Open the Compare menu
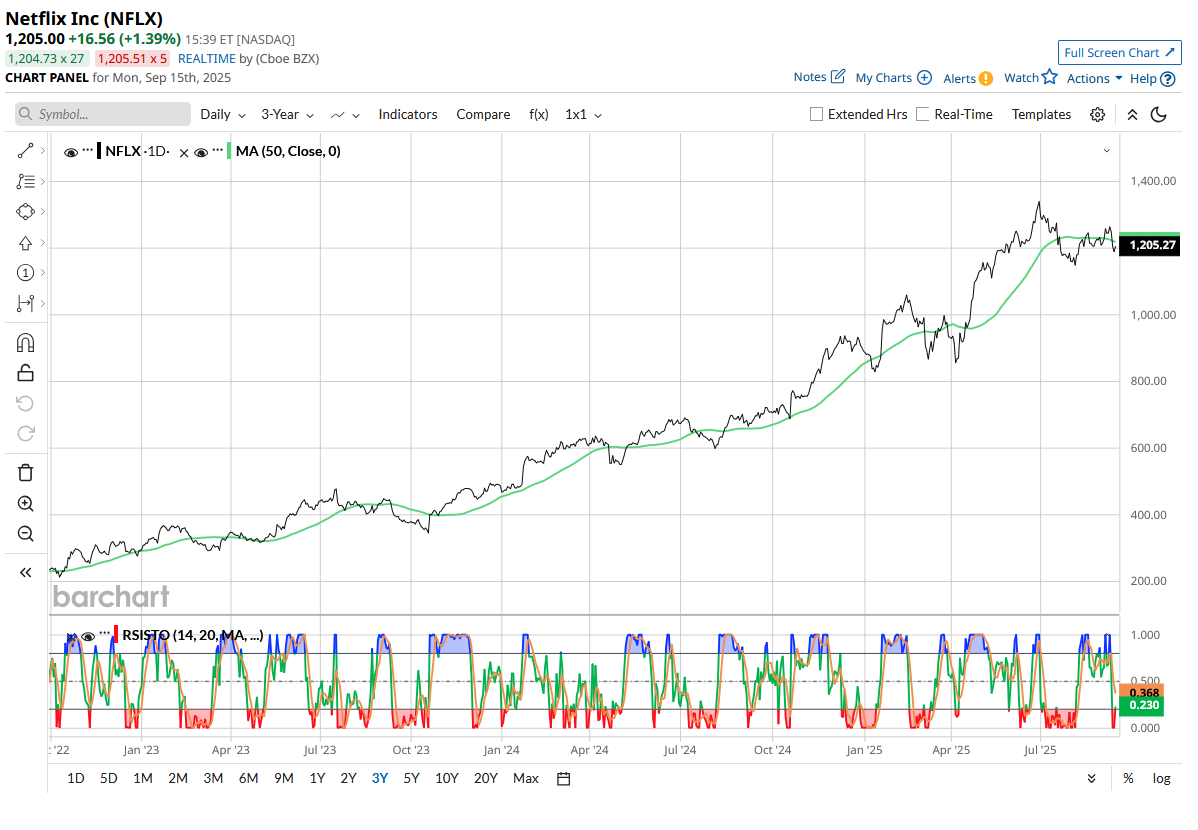 (483, 115)
